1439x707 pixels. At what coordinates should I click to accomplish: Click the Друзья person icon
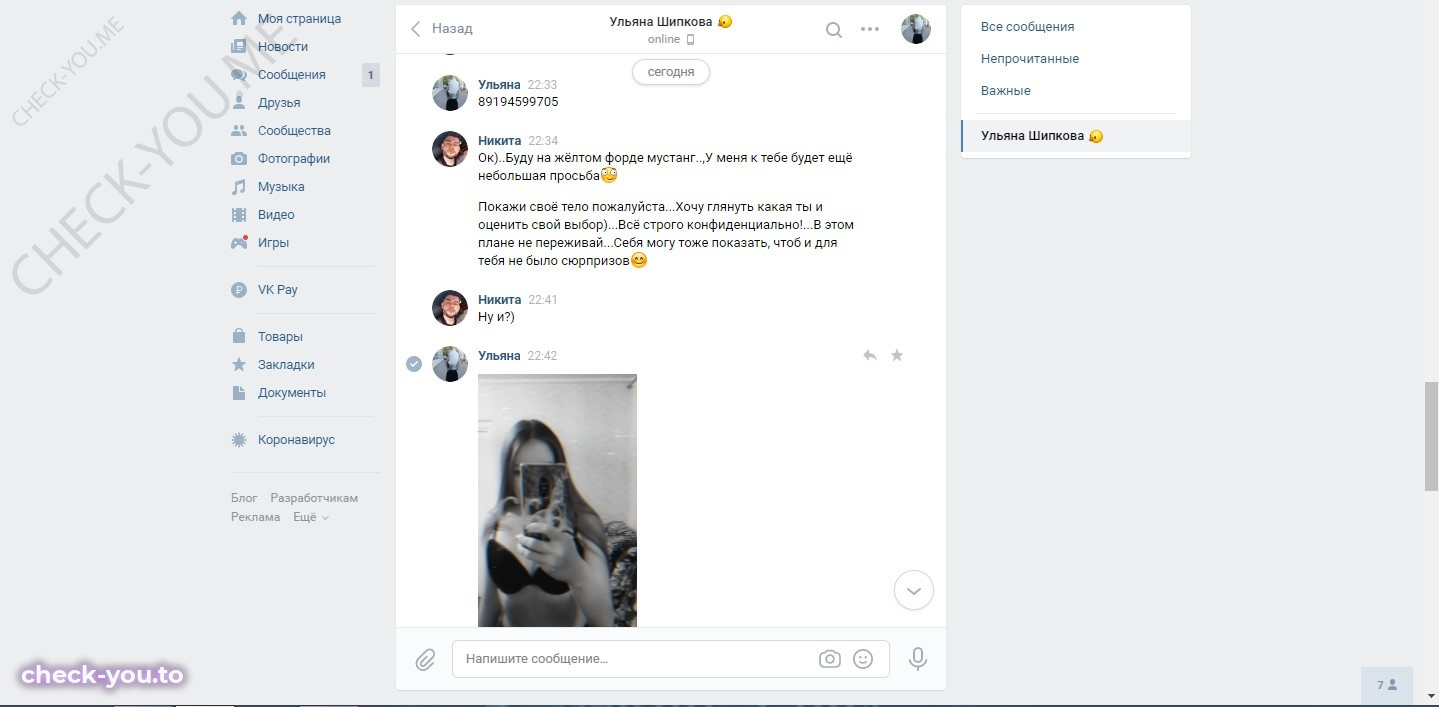pos(239,103)
